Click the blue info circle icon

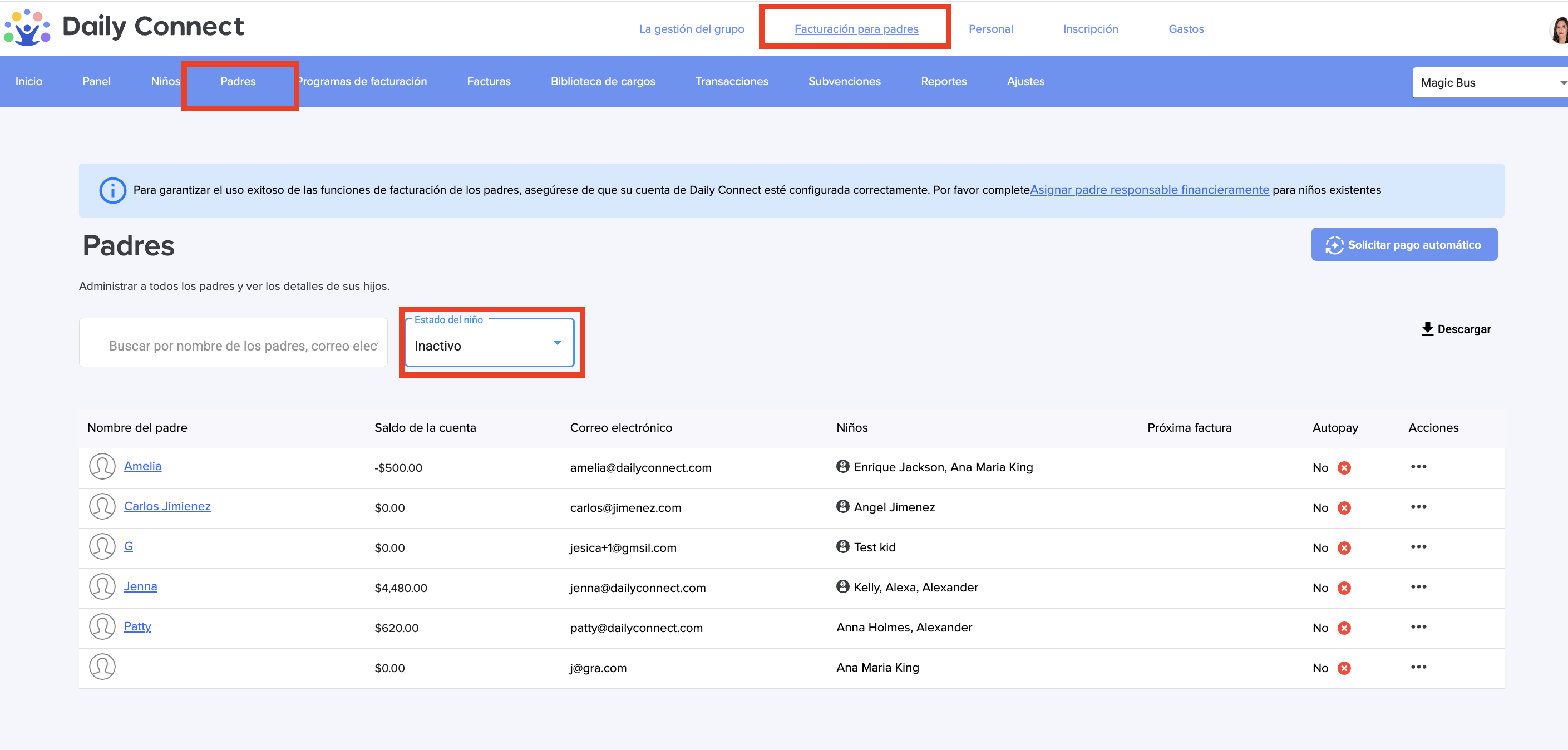pos(112,190)
